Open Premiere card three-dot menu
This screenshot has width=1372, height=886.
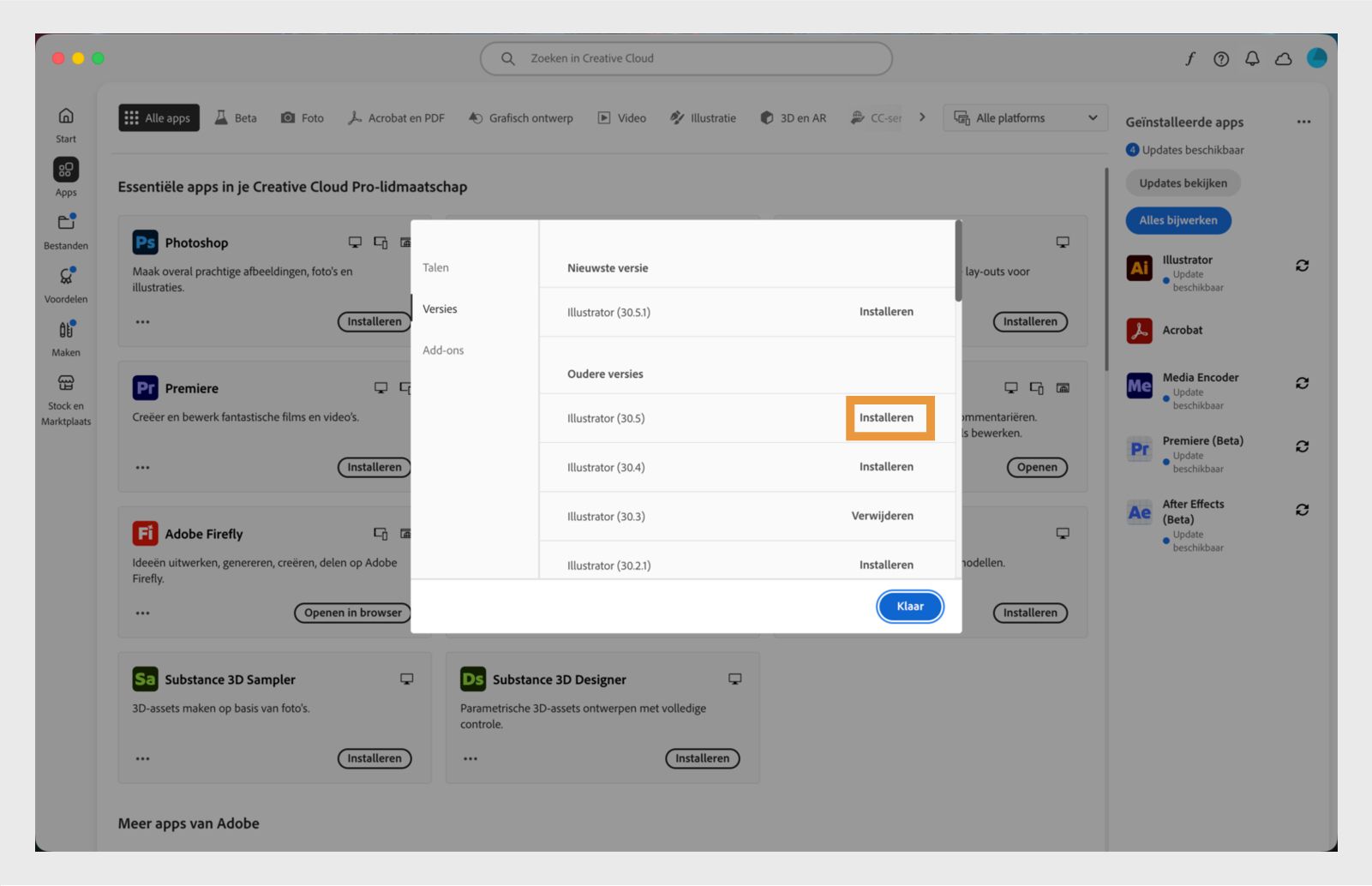coord(142,468)
